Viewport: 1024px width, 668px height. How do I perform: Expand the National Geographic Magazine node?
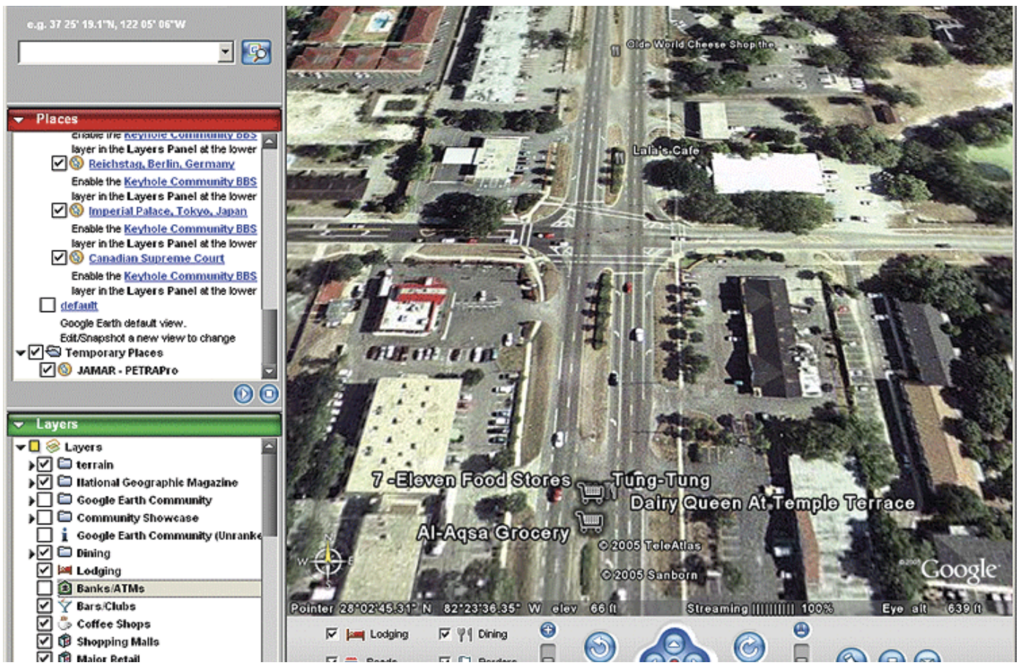(31, 483)
